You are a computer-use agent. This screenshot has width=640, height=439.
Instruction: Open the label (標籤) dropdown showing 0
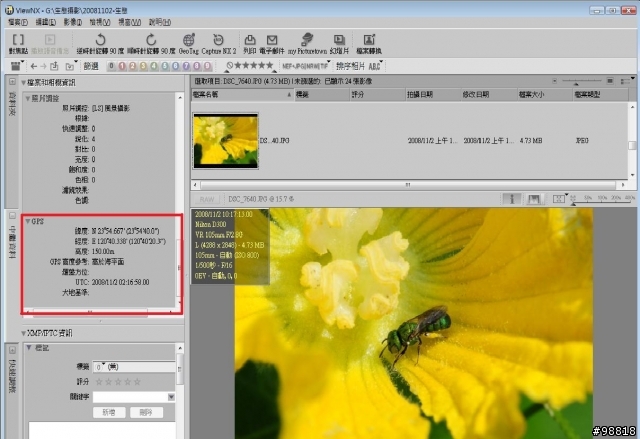pyautogui.click(x=134, y=367)
